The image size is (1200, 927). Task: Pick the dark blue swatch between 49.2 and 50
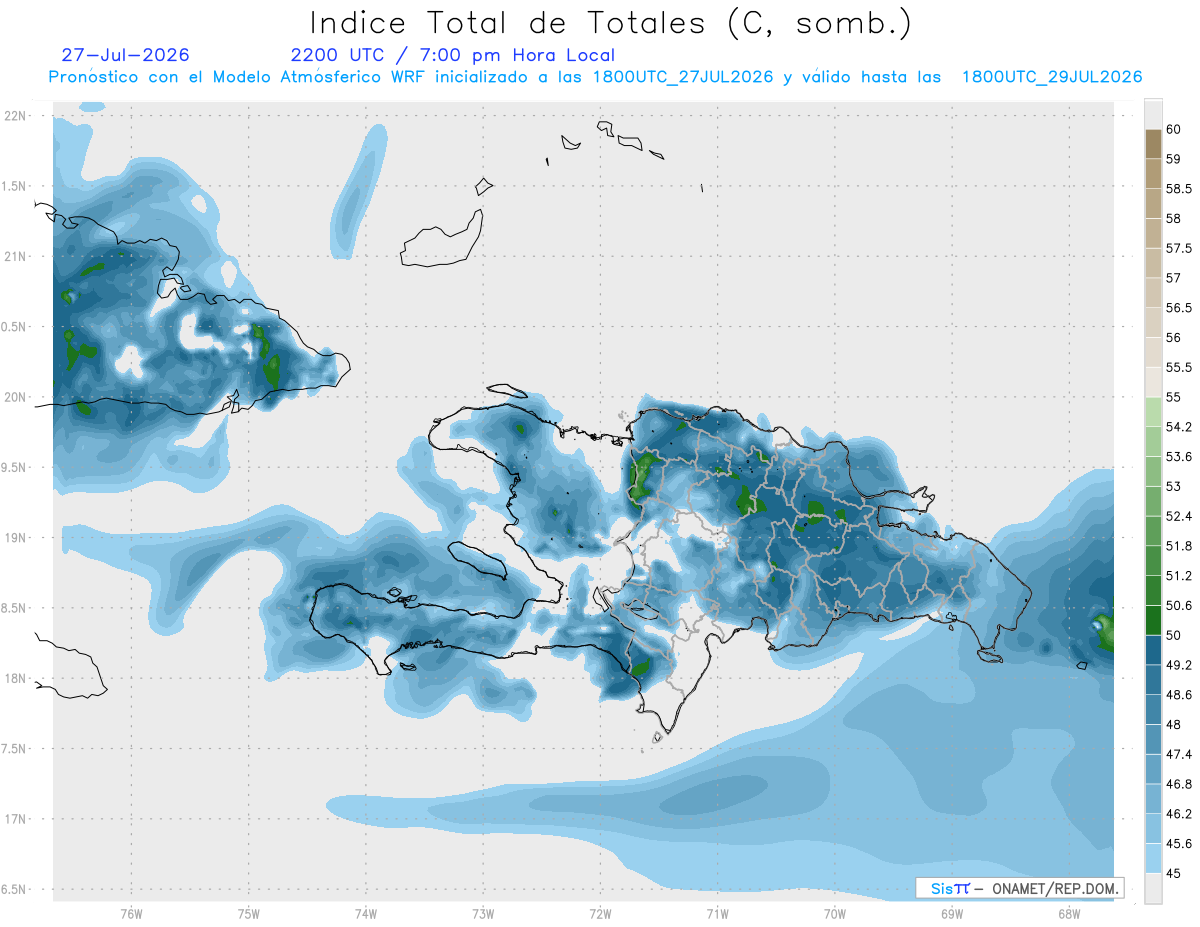(1153, 650)
